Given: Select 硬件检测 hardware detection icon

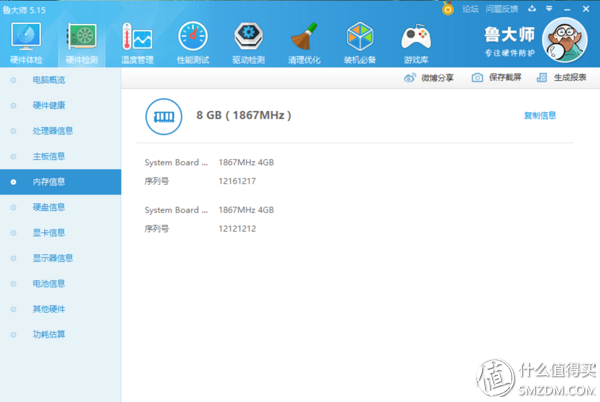Looking at the screenshot, I should tap(82, 37).
